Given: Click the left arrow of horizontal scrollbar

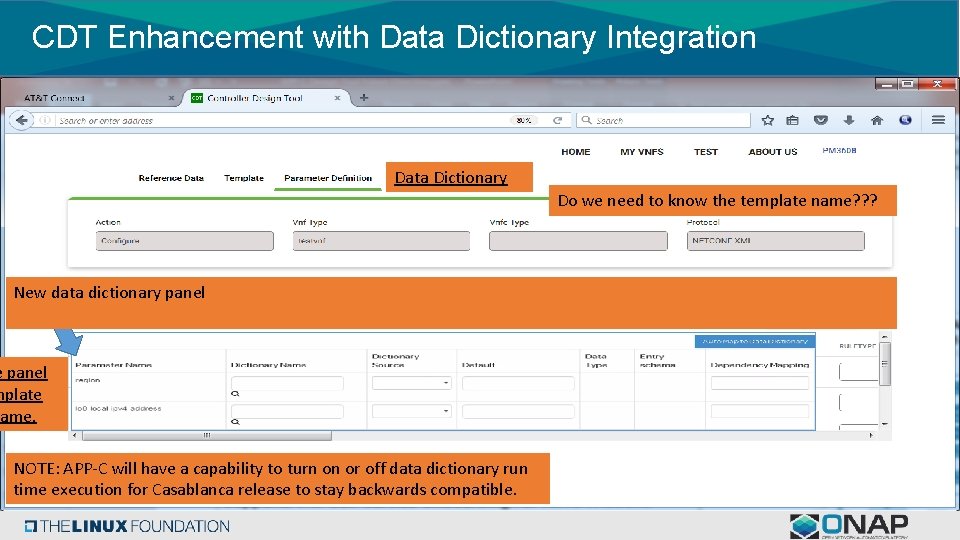Looking at the screenshot, I should (x=75, y=435).
